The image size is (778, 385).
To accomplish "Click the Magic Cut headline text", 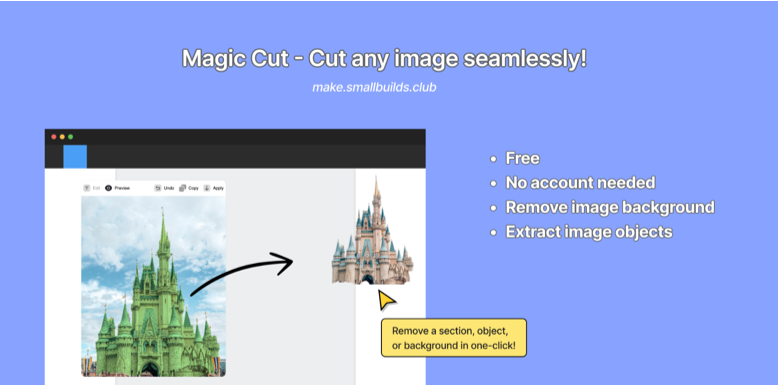I will point(384,59).
